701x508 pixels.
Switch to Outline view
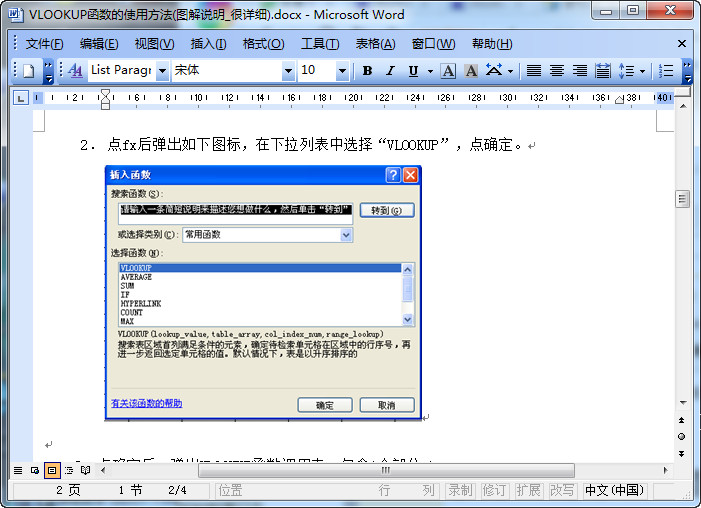point(69,470)
